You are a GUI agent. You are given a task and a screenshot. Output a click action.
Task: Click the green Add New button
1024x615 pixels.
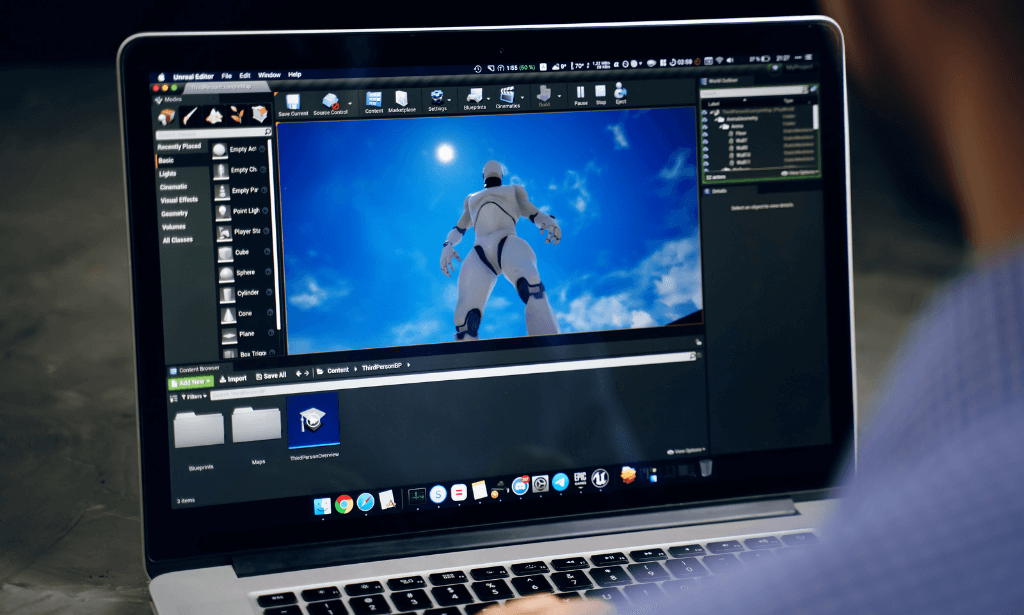coord(191,382)
